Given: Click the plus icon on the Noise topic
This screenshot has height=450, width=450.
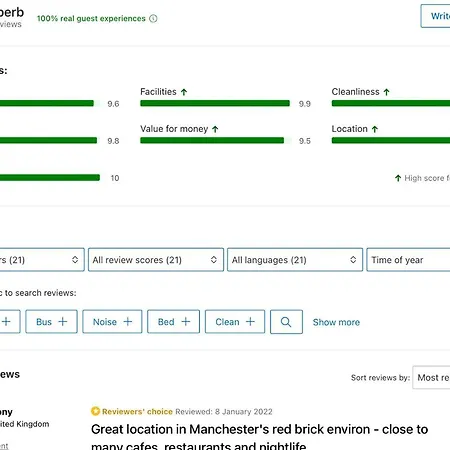Looking at the screenshot, I should [x=128, y=322].
